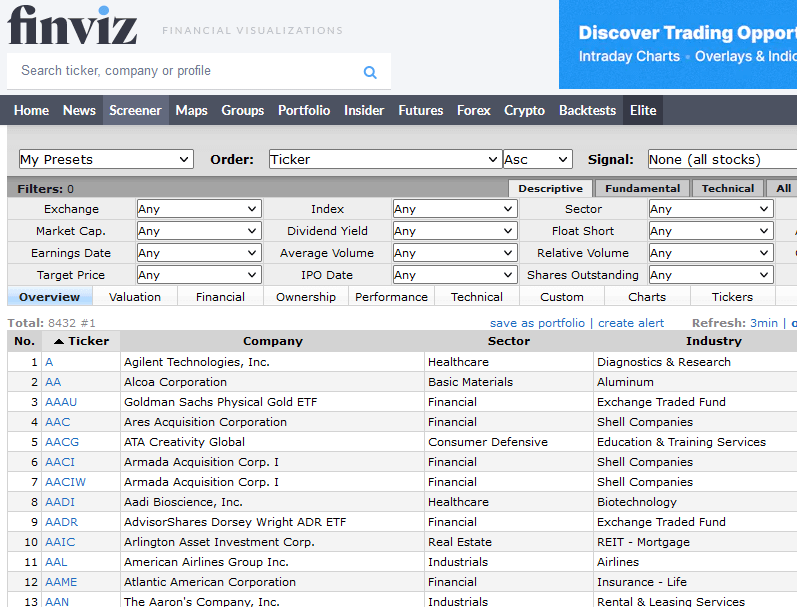
Task: Open the Portfolio menu item
Action: tap(304, 110)
